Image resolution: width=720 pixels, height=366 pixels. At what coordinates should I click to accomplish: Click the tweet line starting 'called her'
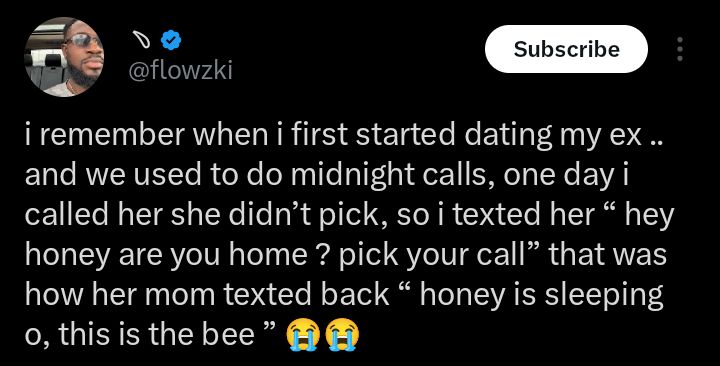point(349,215)
